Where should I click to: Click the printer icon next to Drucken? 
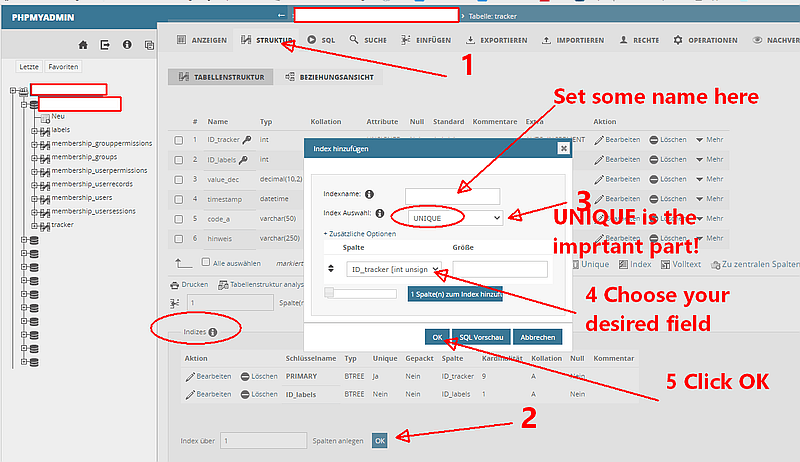[174, 285]
